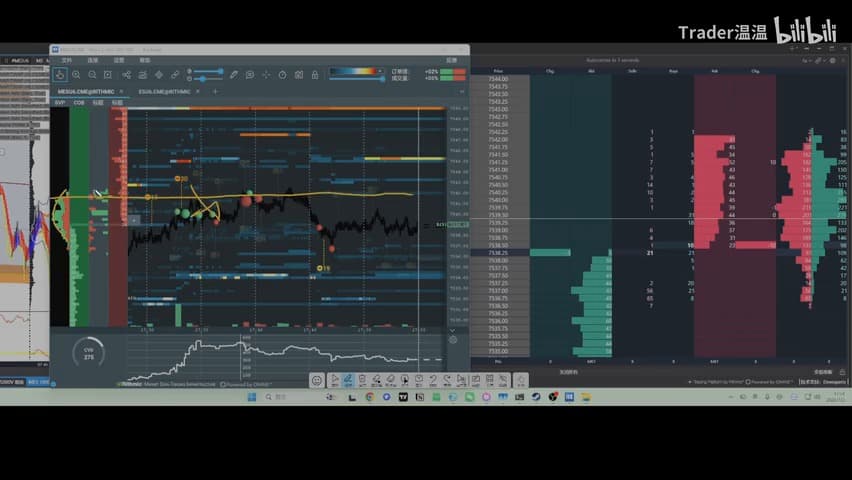The width and height of the screenshot is (852, 480).
Task: Click the zoom out magnifier icon
Action: tap(92, 75)
